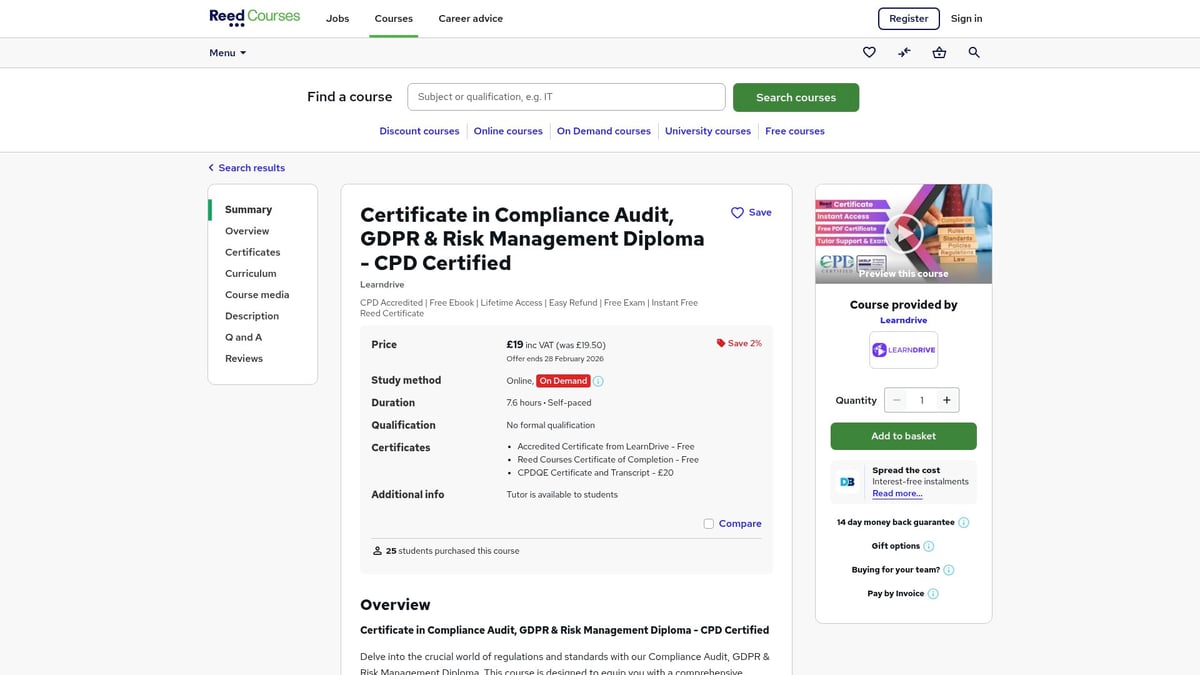
Task: Open the shopping basket icon
Action: click(939, 52)
